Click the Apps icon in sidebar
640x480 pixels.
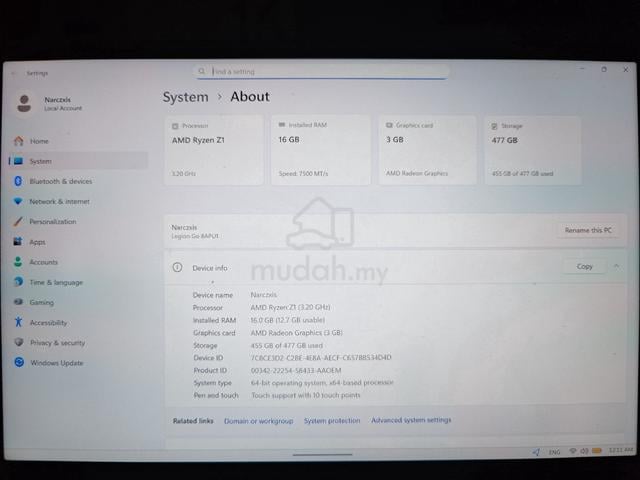pyautogui.click(x=18, y=242)
